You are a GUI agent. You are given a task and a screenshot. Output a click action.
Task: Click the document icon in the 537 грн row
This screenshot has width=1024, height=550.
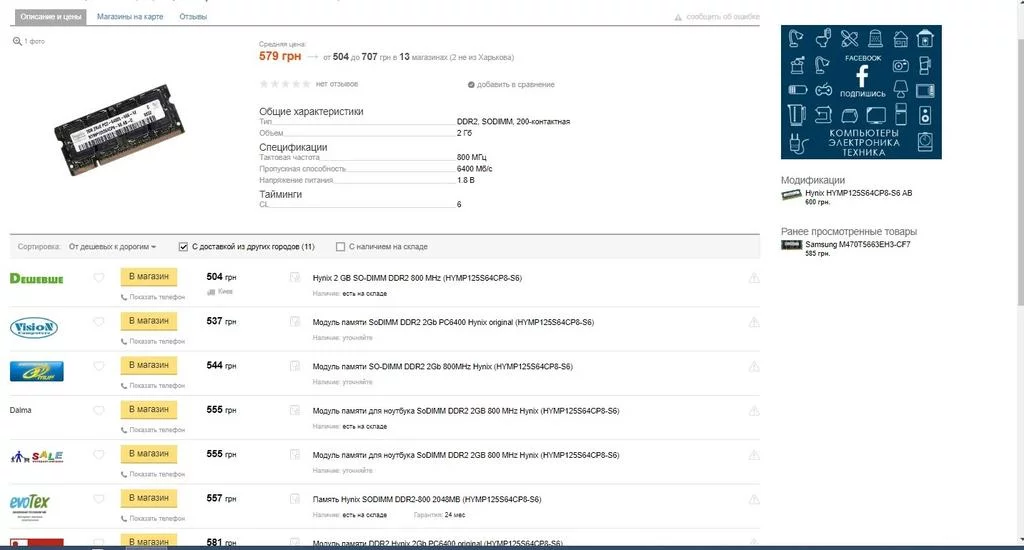point(295,322)
